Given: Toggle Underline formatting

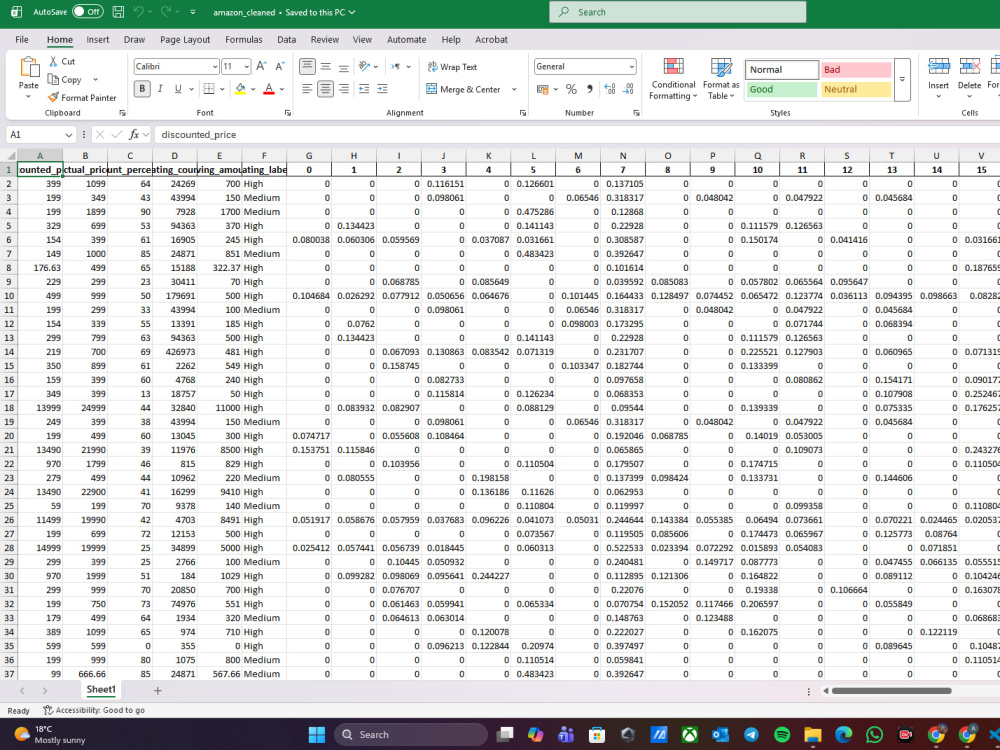Looking at the screenshot, I should 178,89.
